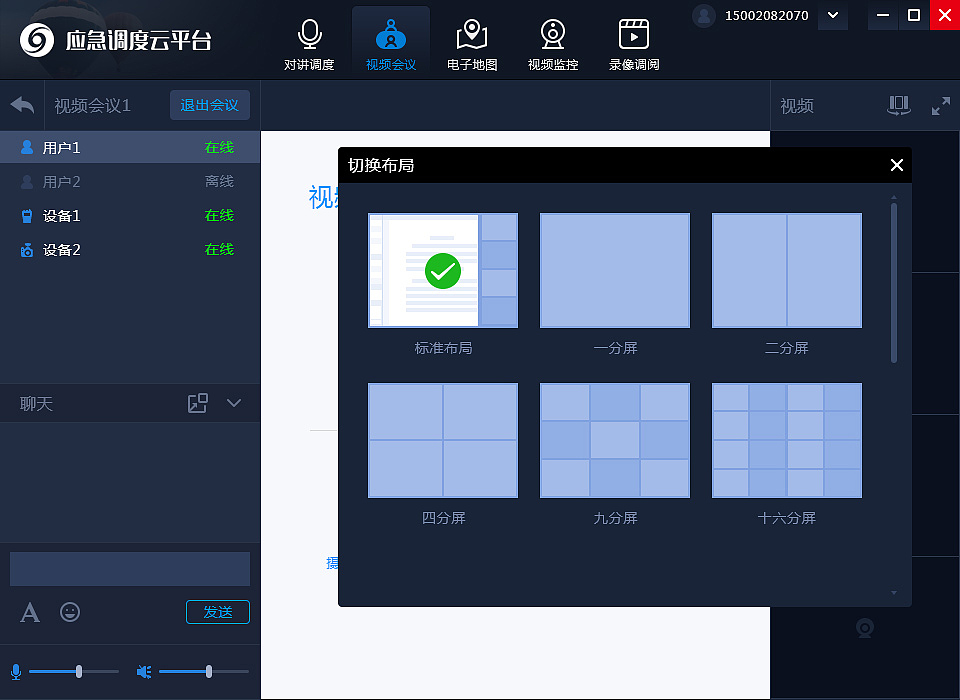
Task: Maximize the application window
Action: (x=913, y=15)
